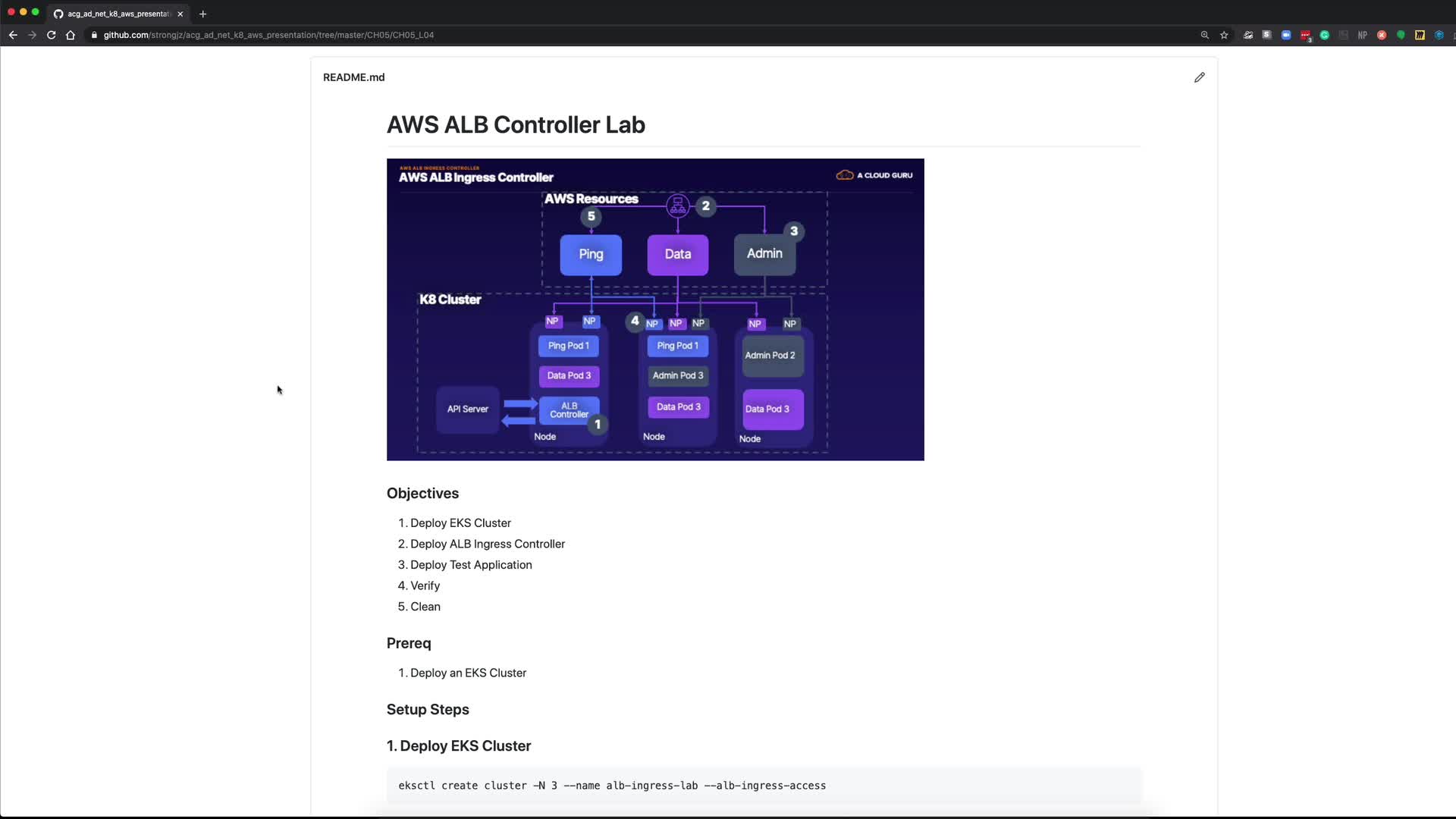The height and width of the screenshot is (819, 1456).
Task: Open the zoom magnifier in the address bar
Action: [1204, 35]
